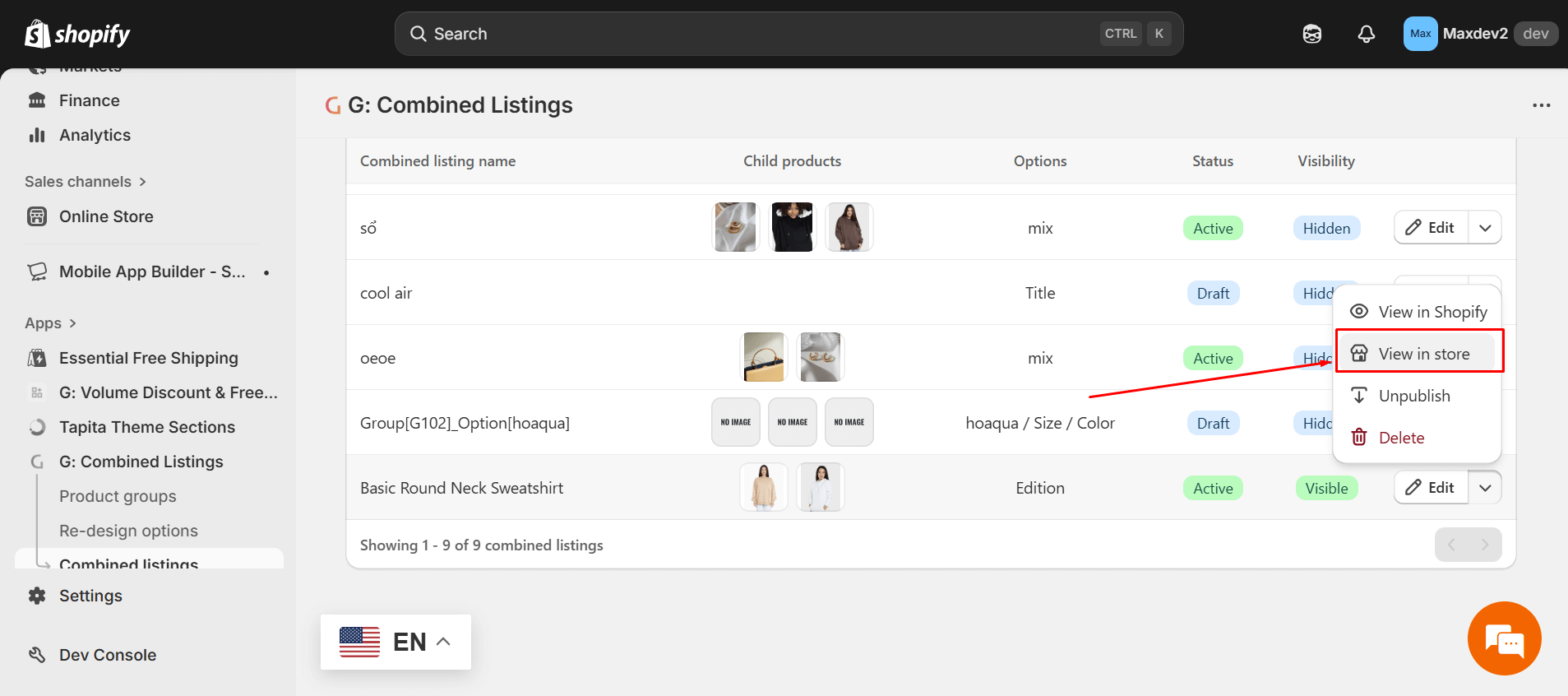Click the Mobile App Builder icon
Screen dimensions: 1568x696
click(x=37, y=271)
